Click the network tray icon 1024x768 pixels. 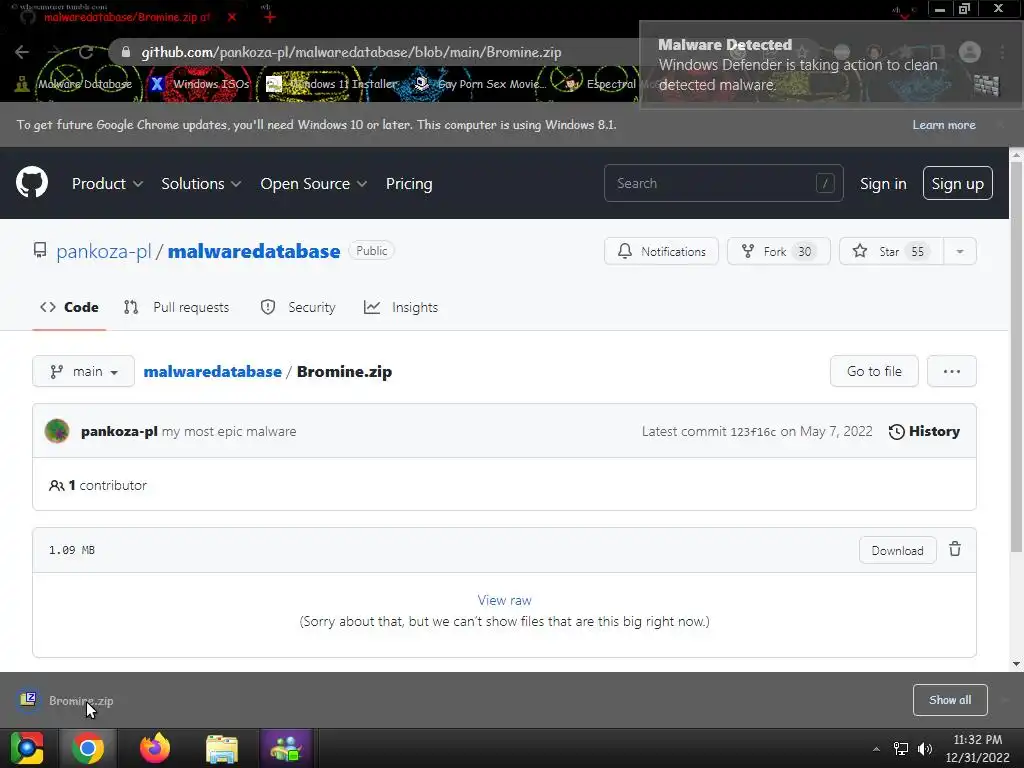tap(901, 748)
